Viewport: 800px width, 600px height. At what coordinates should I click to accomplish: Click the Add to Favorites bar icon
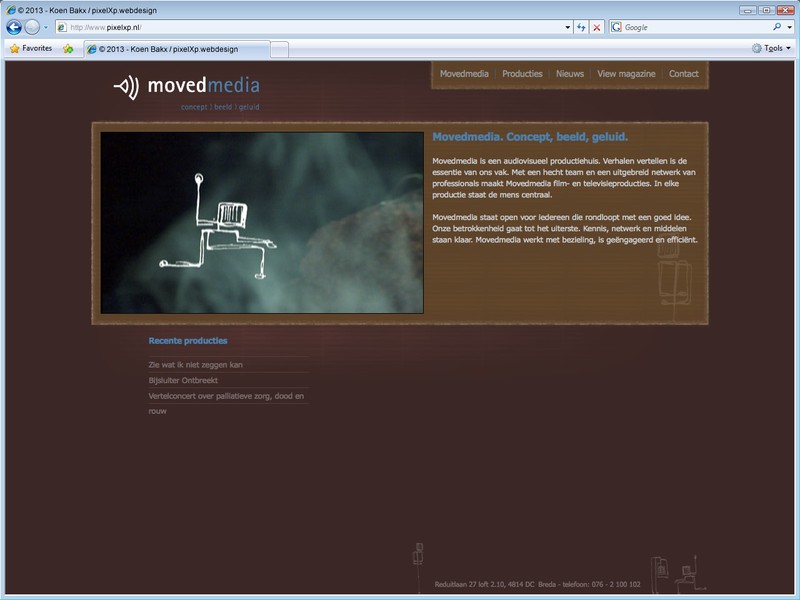68,48
